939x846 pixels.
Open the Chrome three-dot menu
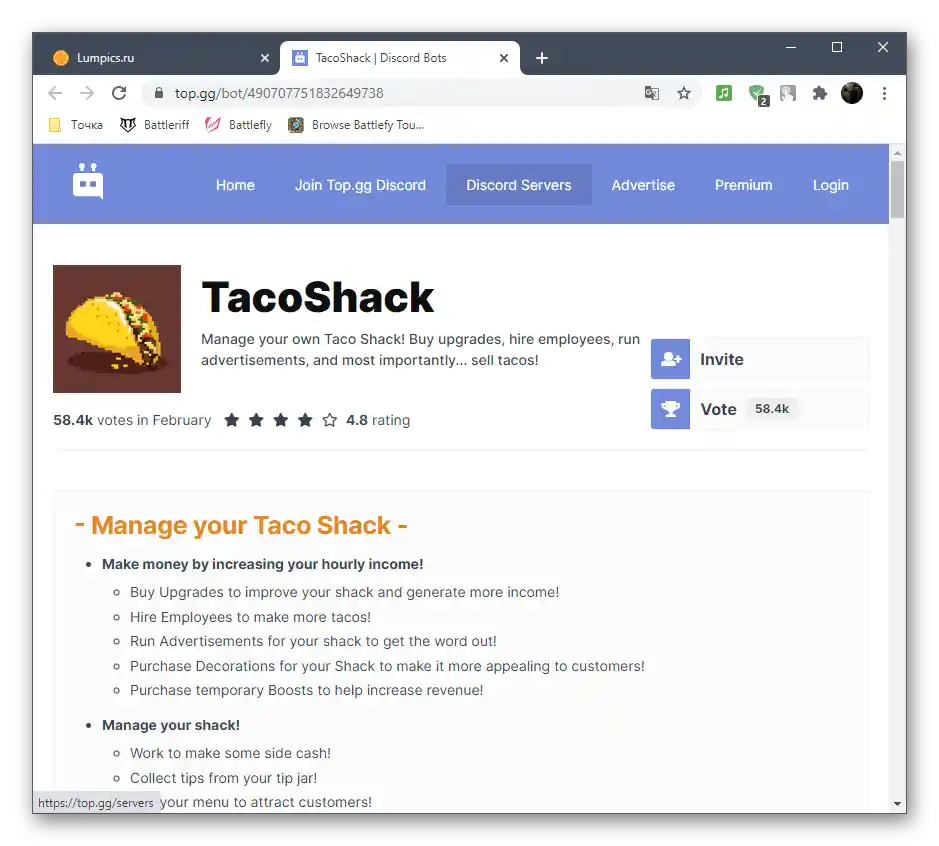(x=884, y=93)
